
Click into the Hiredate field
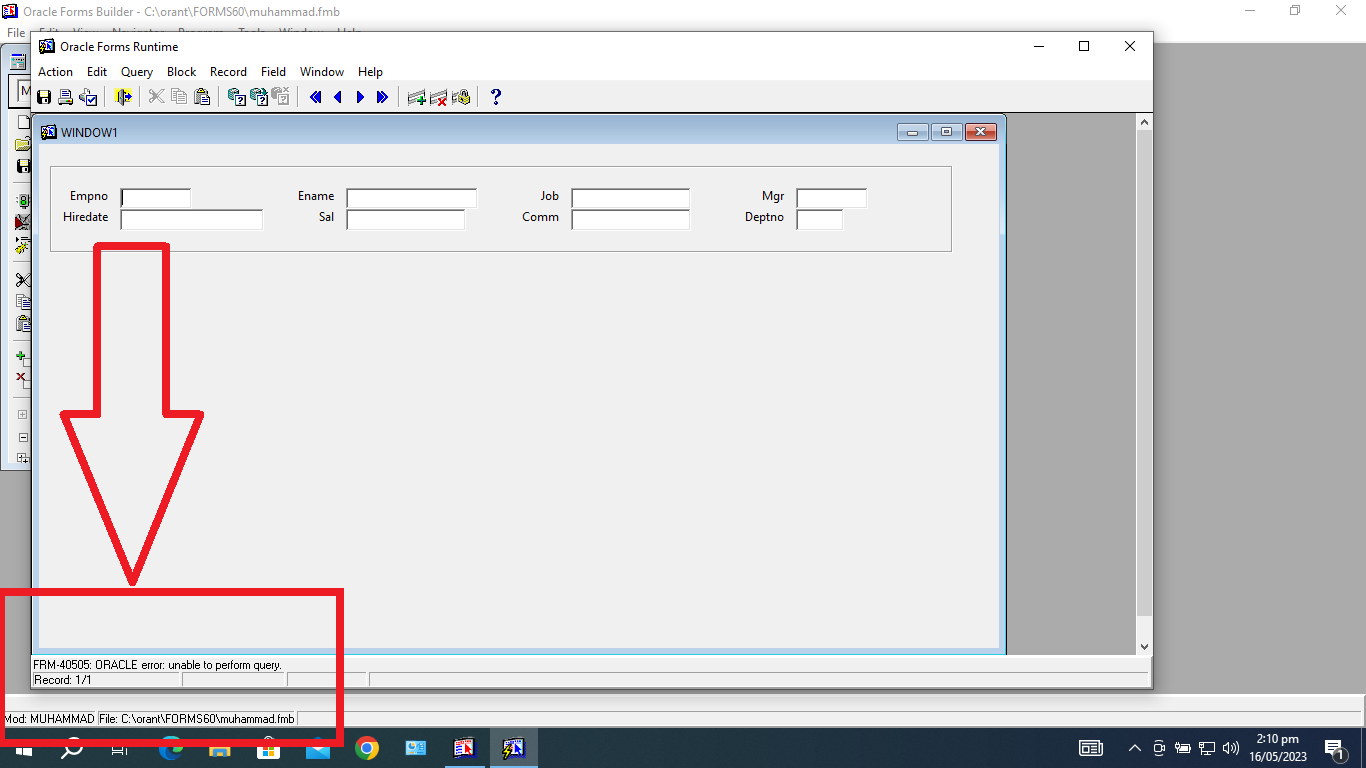[191, 219]
